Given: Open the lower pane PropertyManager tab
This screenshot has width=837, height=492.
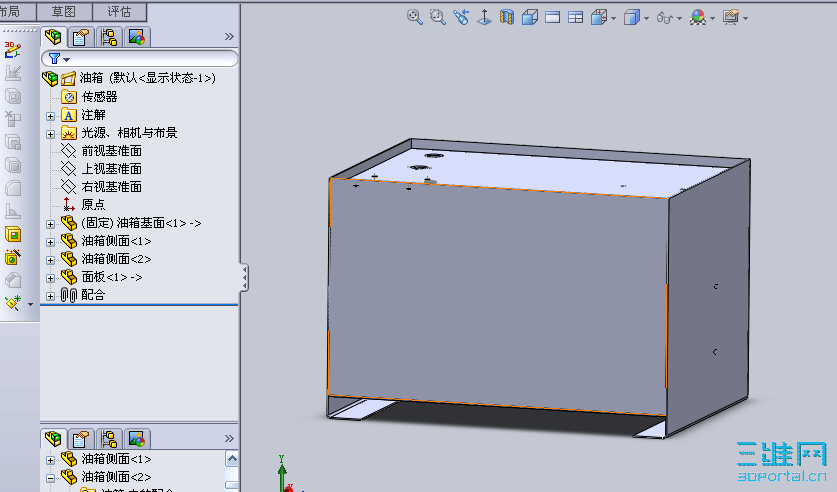Looking at the screenshot, I should click(x=81, y=439).
